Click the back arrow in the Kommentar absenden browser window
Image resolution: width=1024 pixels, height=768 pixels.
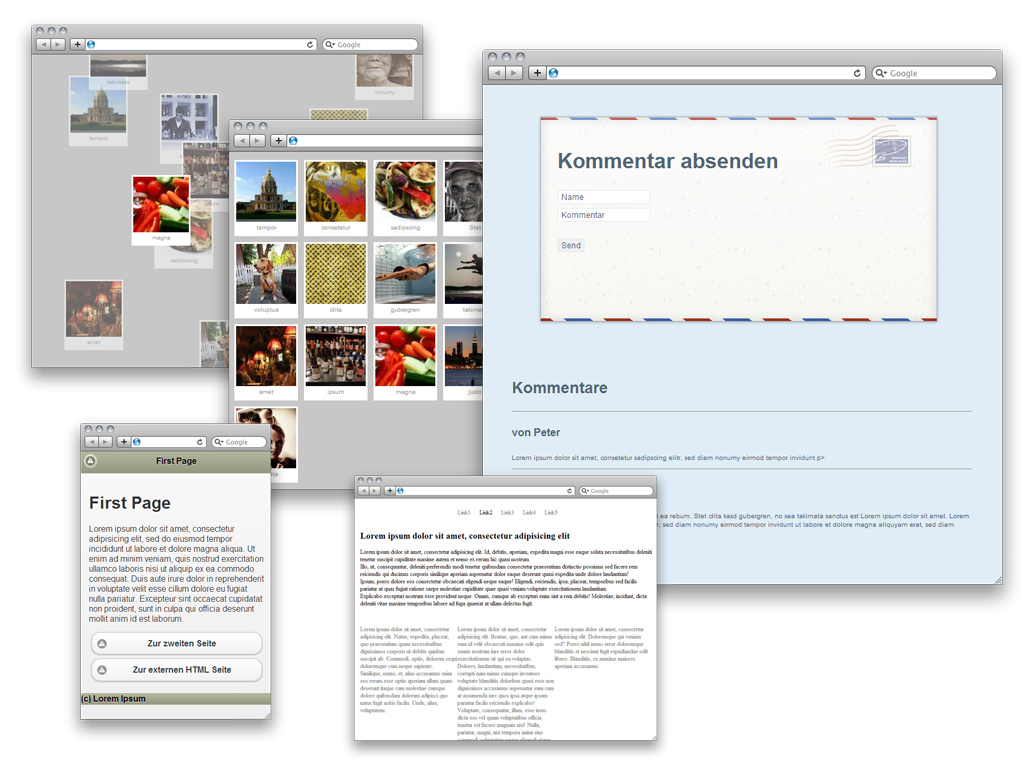[496, 73]
